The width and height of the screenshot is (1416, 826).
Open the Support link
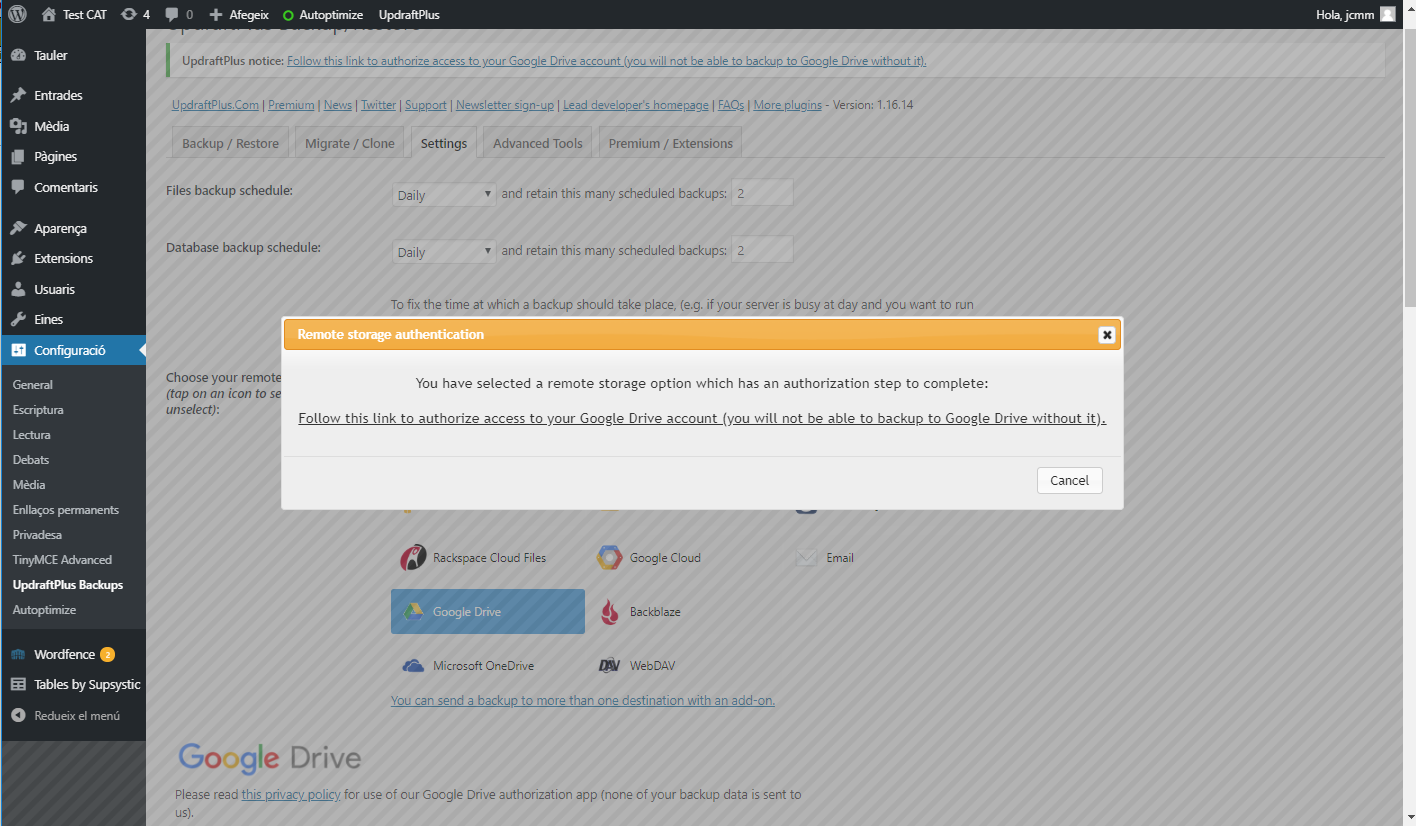(x=426, y=105)
